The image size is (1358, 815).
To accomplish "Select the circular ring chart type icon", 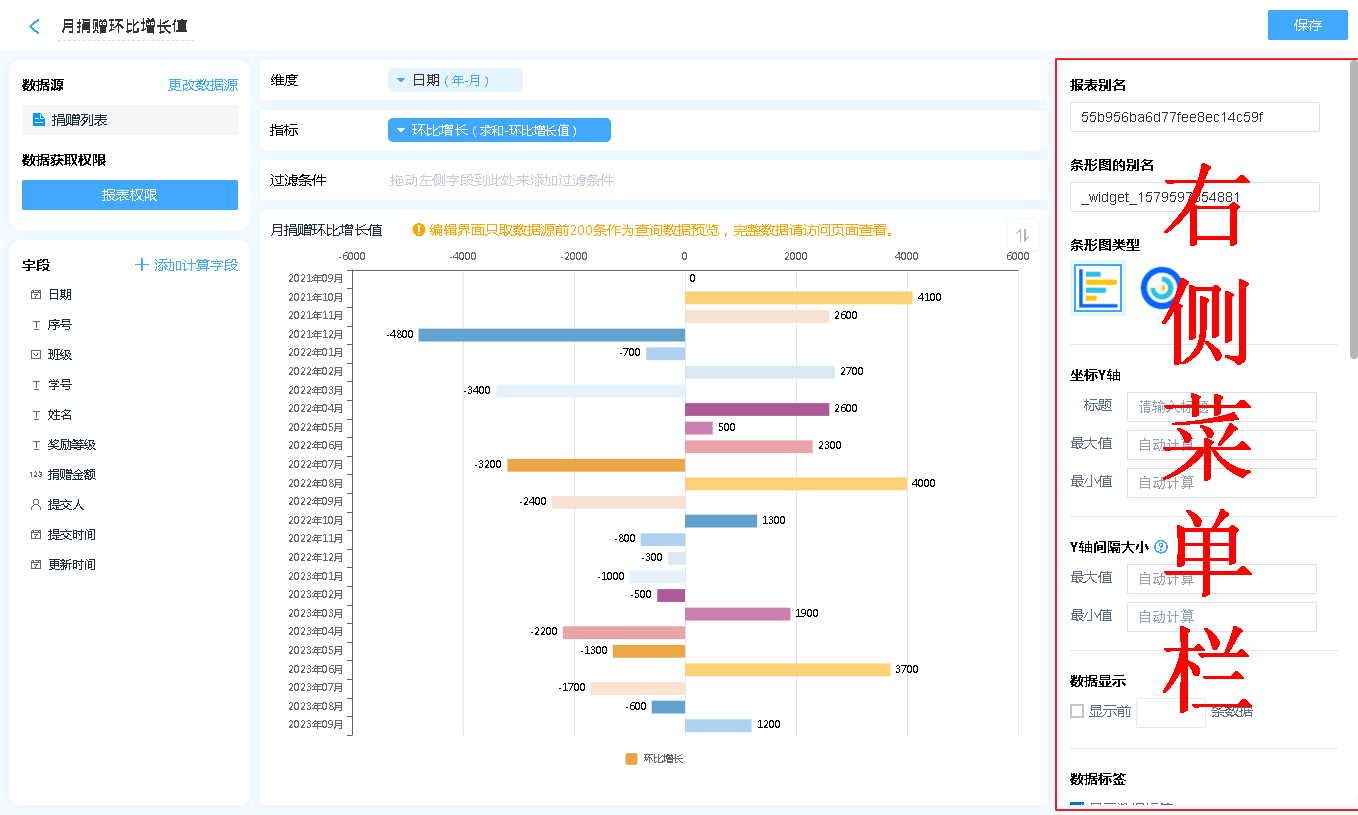I will [1160, 288].
